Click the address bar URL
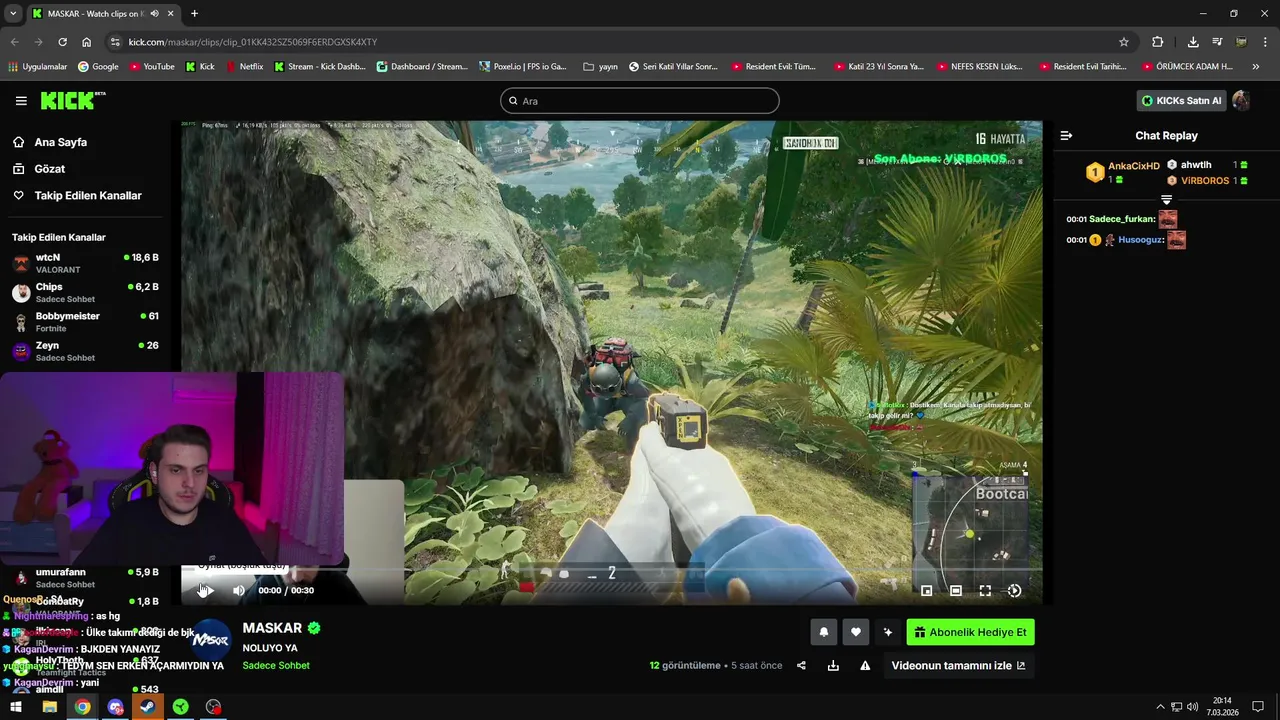 [253, 42]
